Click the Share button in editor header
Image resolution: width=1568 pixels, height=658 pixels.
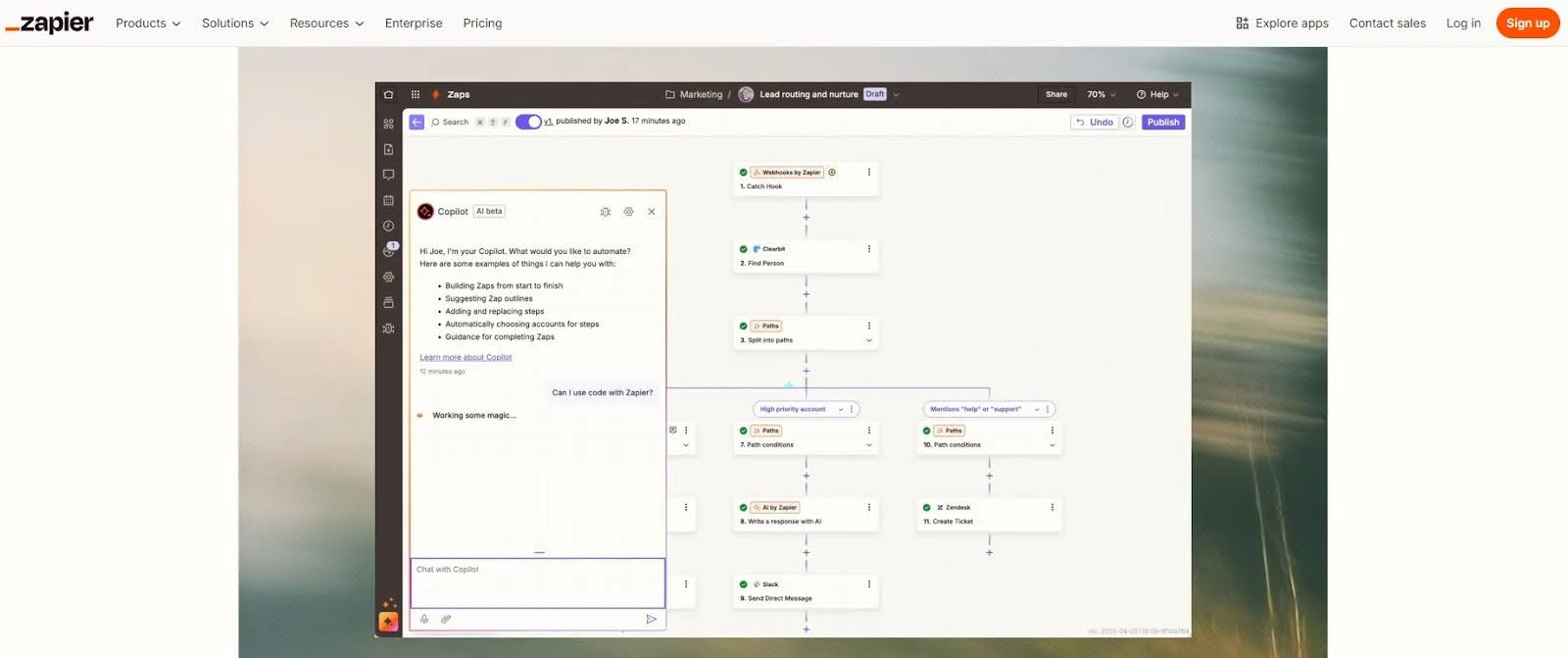1056,95
